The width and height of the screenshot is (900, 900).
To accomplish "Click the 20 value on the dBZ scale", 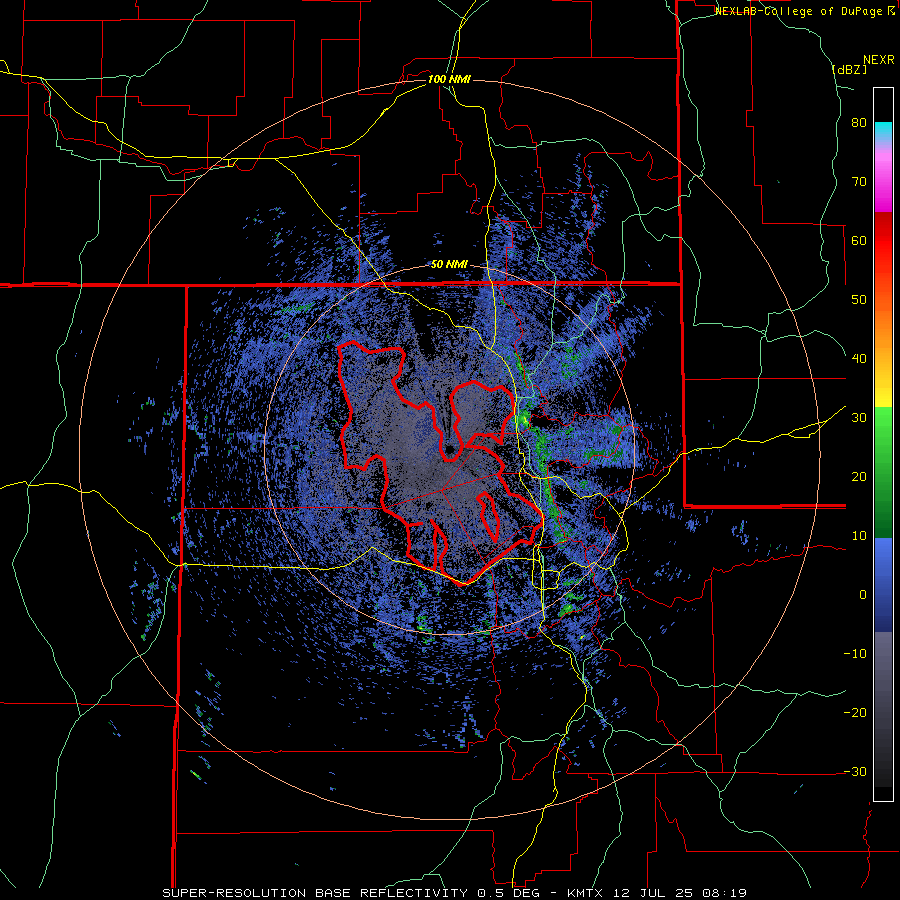I will [x=859, y=477].
